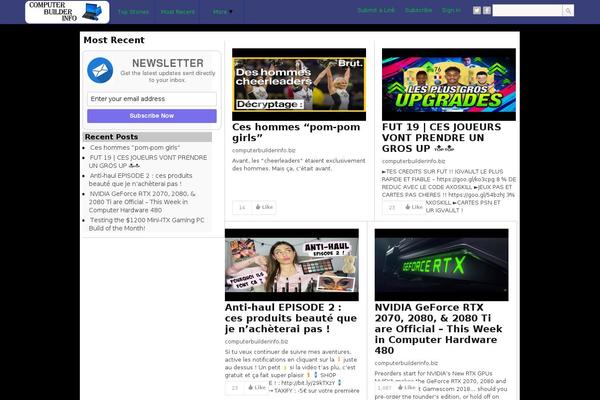
Task: Open headline Ces hommes "pom-pom girls"
Action: [296, 132]
